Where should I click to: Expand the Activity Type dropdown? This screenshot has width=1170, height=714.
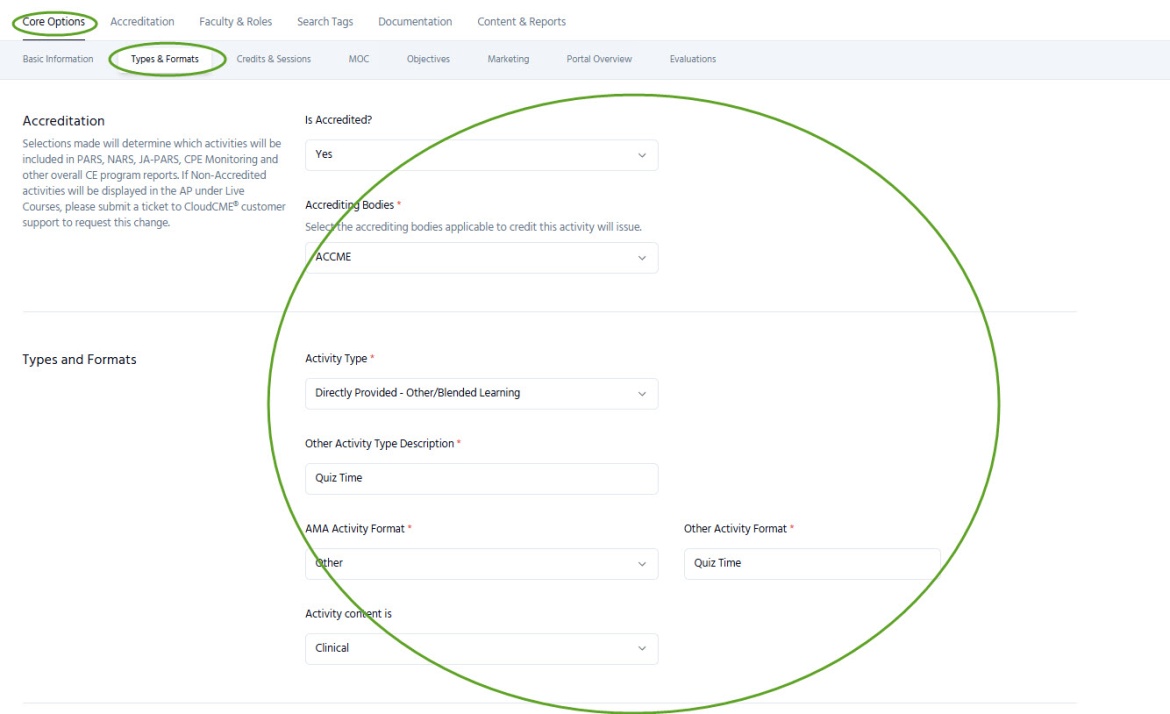click(x=481, y=393)
